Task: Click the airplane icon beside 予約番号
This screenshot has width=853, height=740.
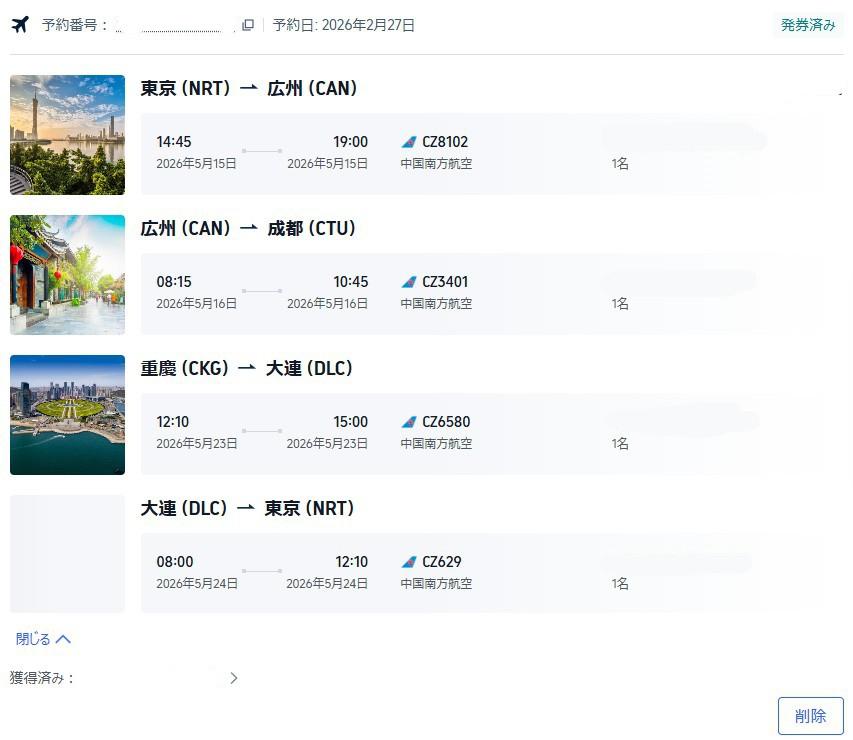Action: point(20,24)
